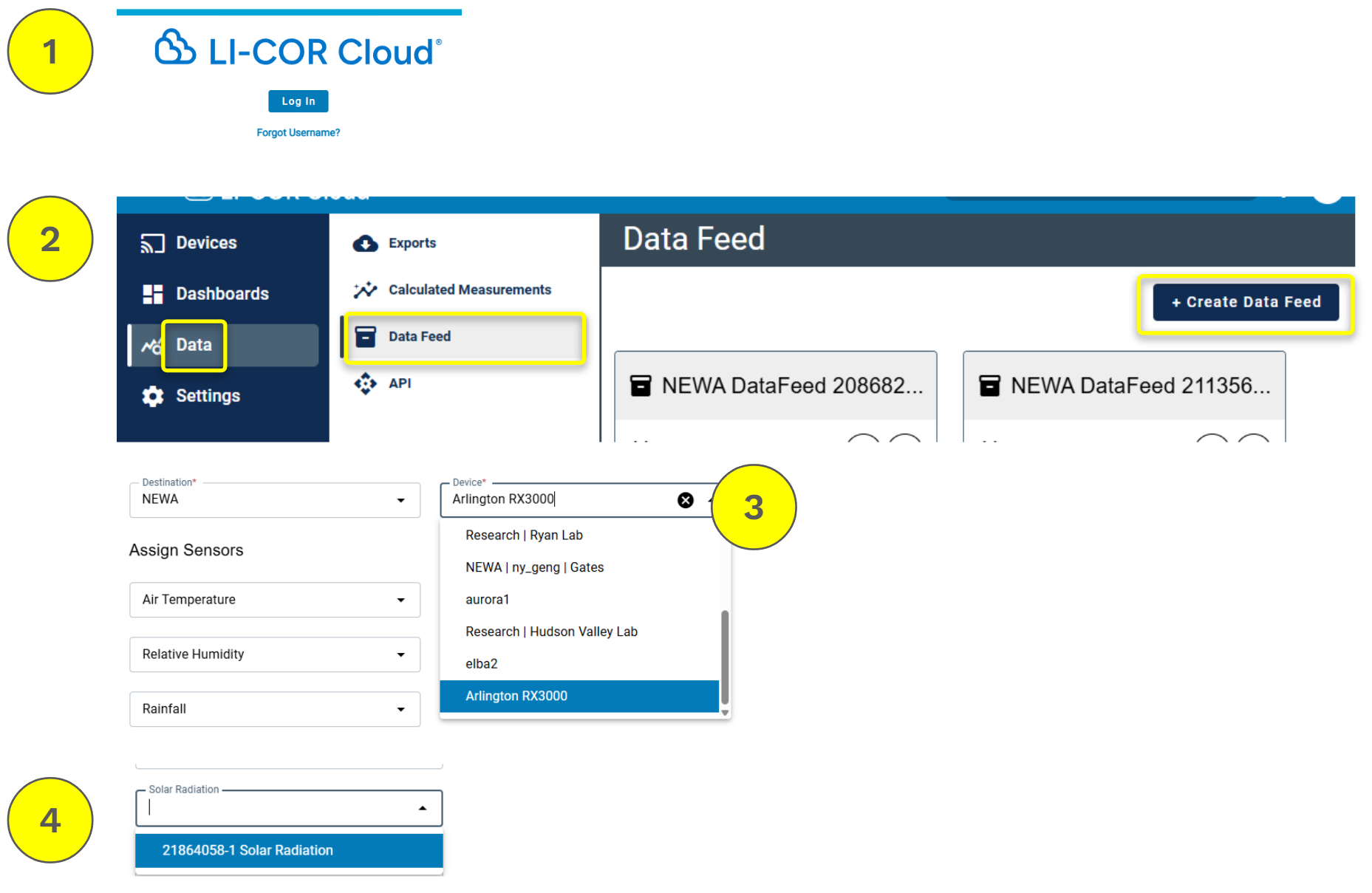Click the Settings gear icon
This screenshot has width=1372, height=893.
pyautogui.click(x=152, y=397)
